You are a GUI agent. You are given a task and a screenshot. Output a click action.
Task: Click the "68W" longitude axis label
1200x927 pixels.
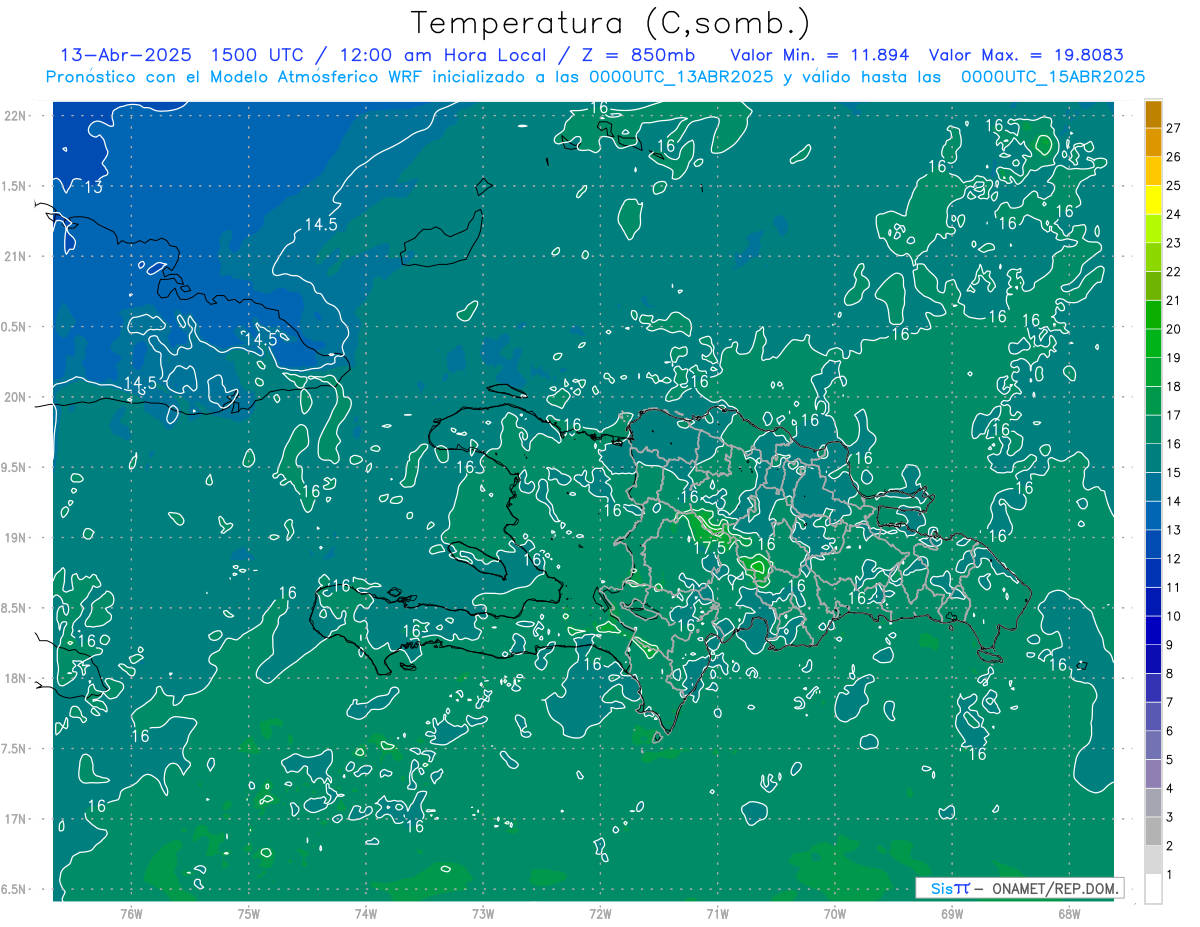click(x=1068, y=913)
